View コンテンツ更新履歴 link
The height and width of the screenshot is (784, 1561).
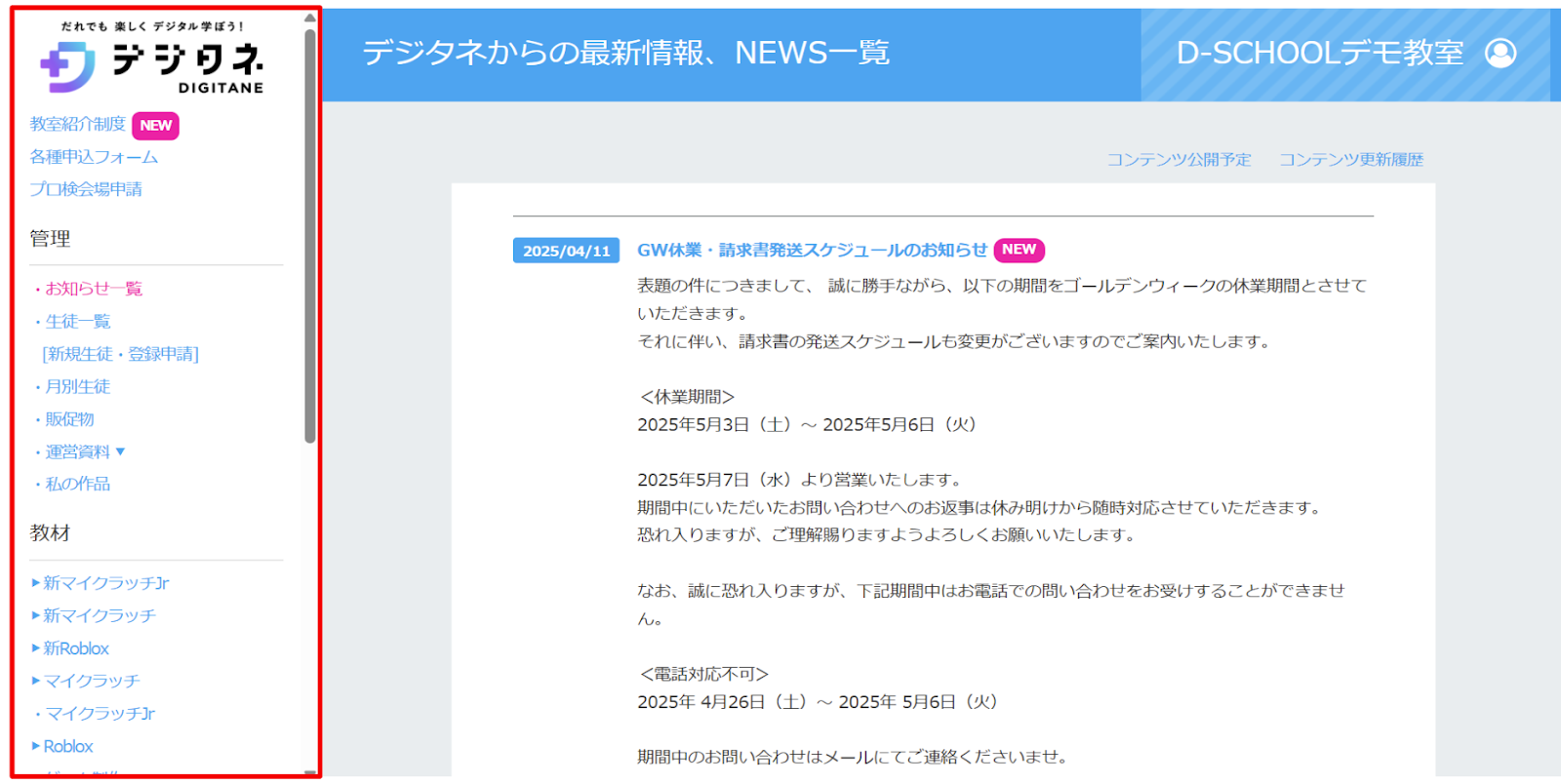click(1351, 159)
